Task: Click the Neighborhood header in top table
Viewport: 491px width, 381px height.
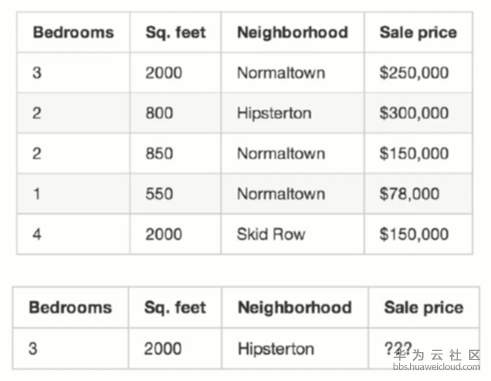Action: (292, 32)
